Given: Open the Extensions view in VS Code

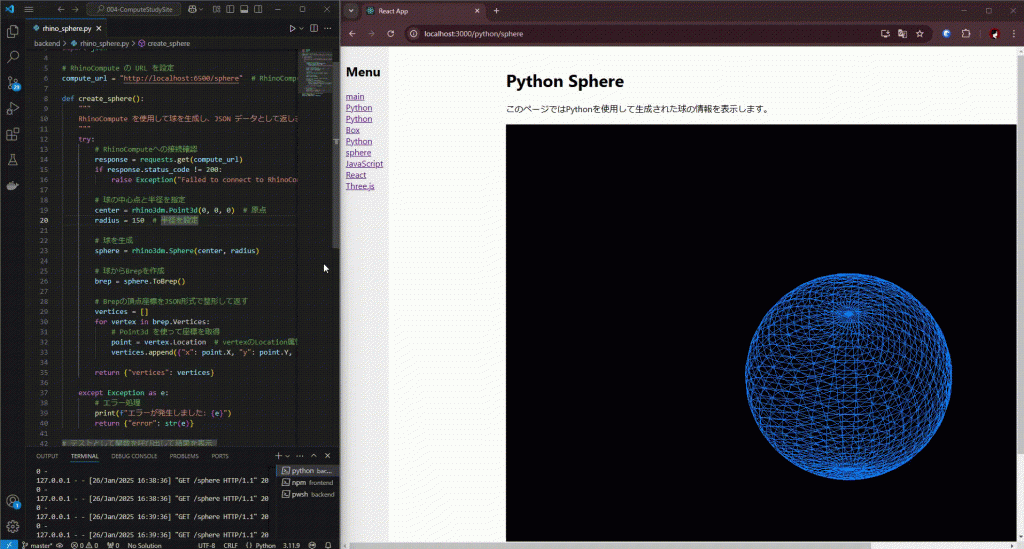Looking at the screenshot, I should (x=13, y=134).
